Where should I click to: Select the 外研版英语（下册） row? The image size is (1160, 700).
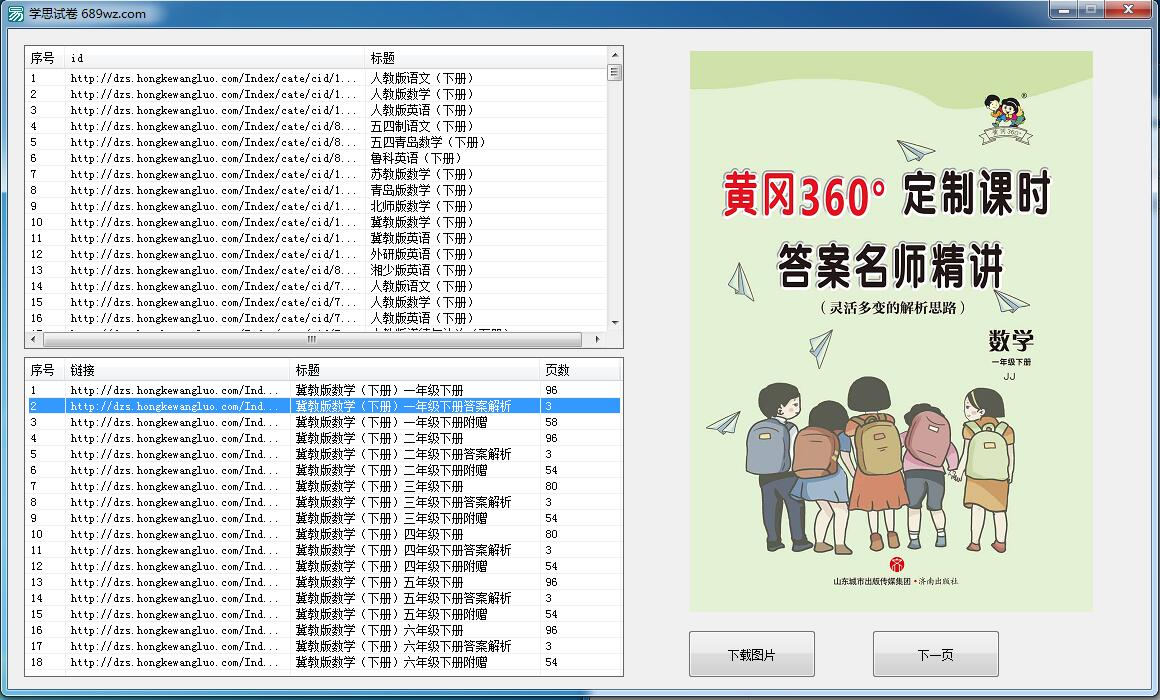(x=317, y=255)
